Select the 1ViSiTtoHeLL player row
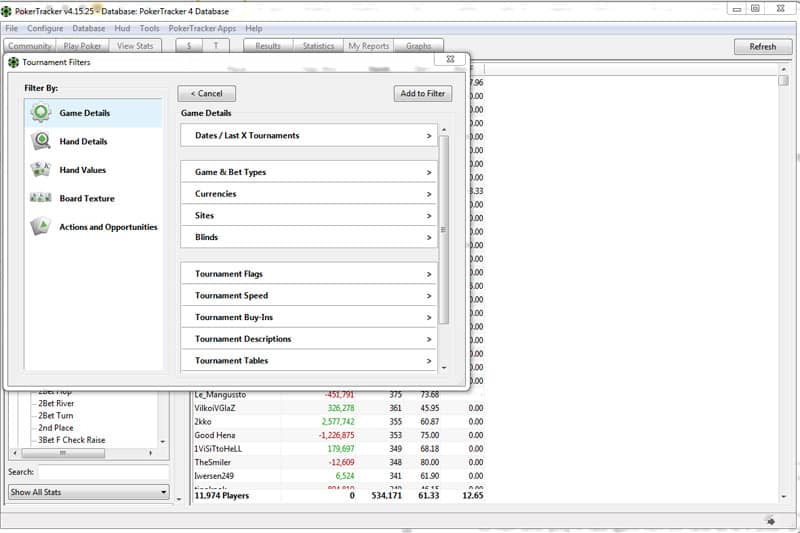 pos(339,449)
